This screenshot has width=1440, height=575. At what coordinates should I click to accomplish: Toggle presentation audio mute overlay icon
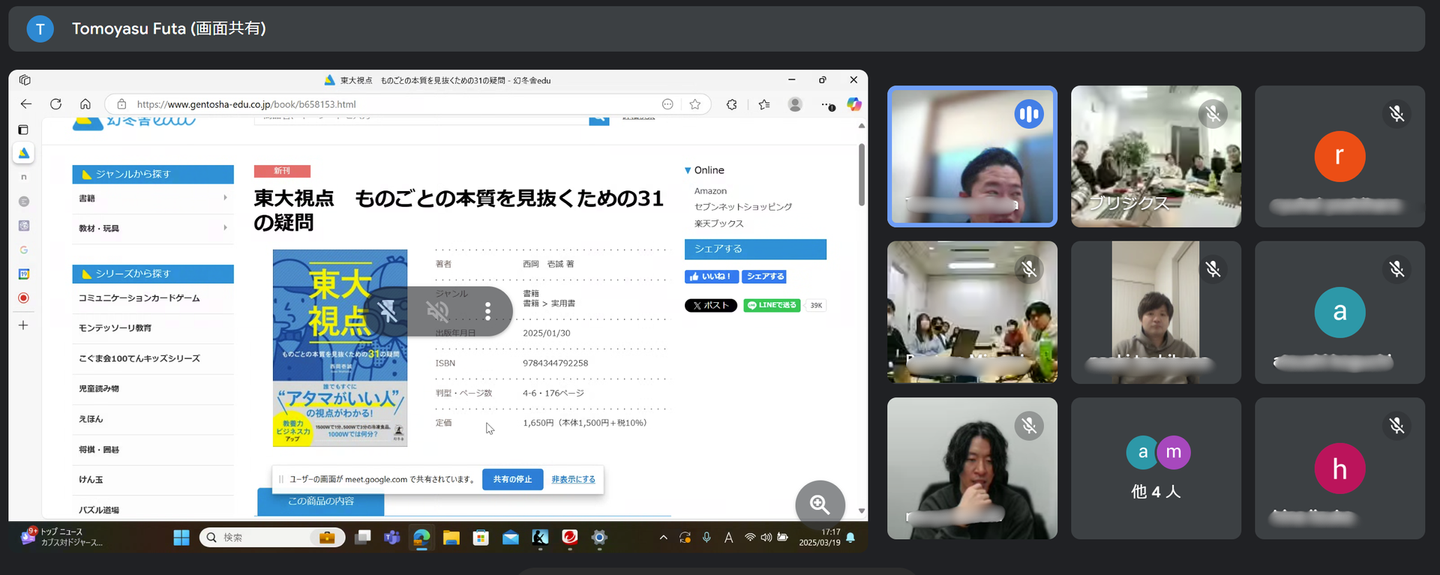[x=438, y=311]
